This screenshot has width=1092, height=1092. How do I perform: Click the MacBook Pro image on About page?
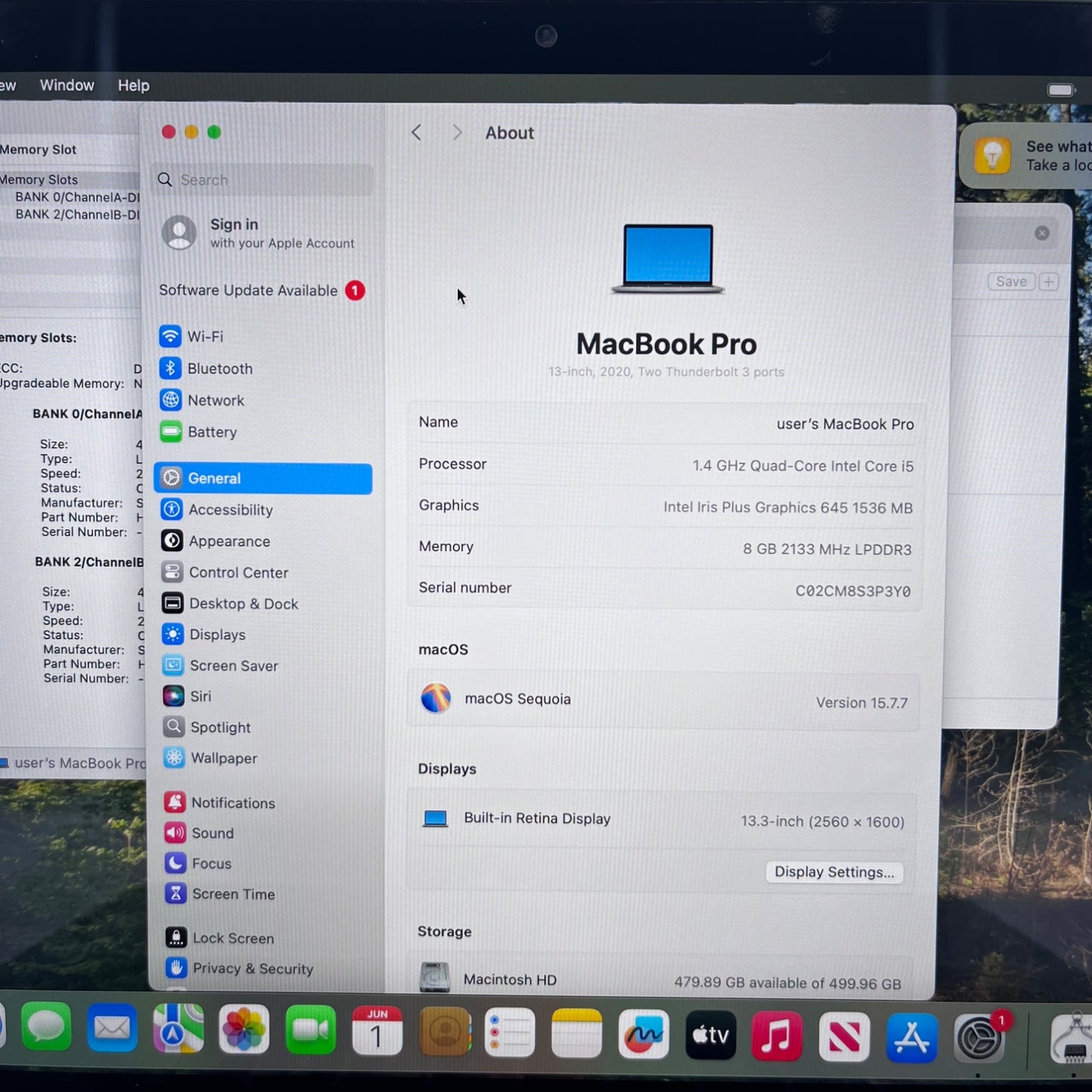pyautogui.click(x=667, y=258)
